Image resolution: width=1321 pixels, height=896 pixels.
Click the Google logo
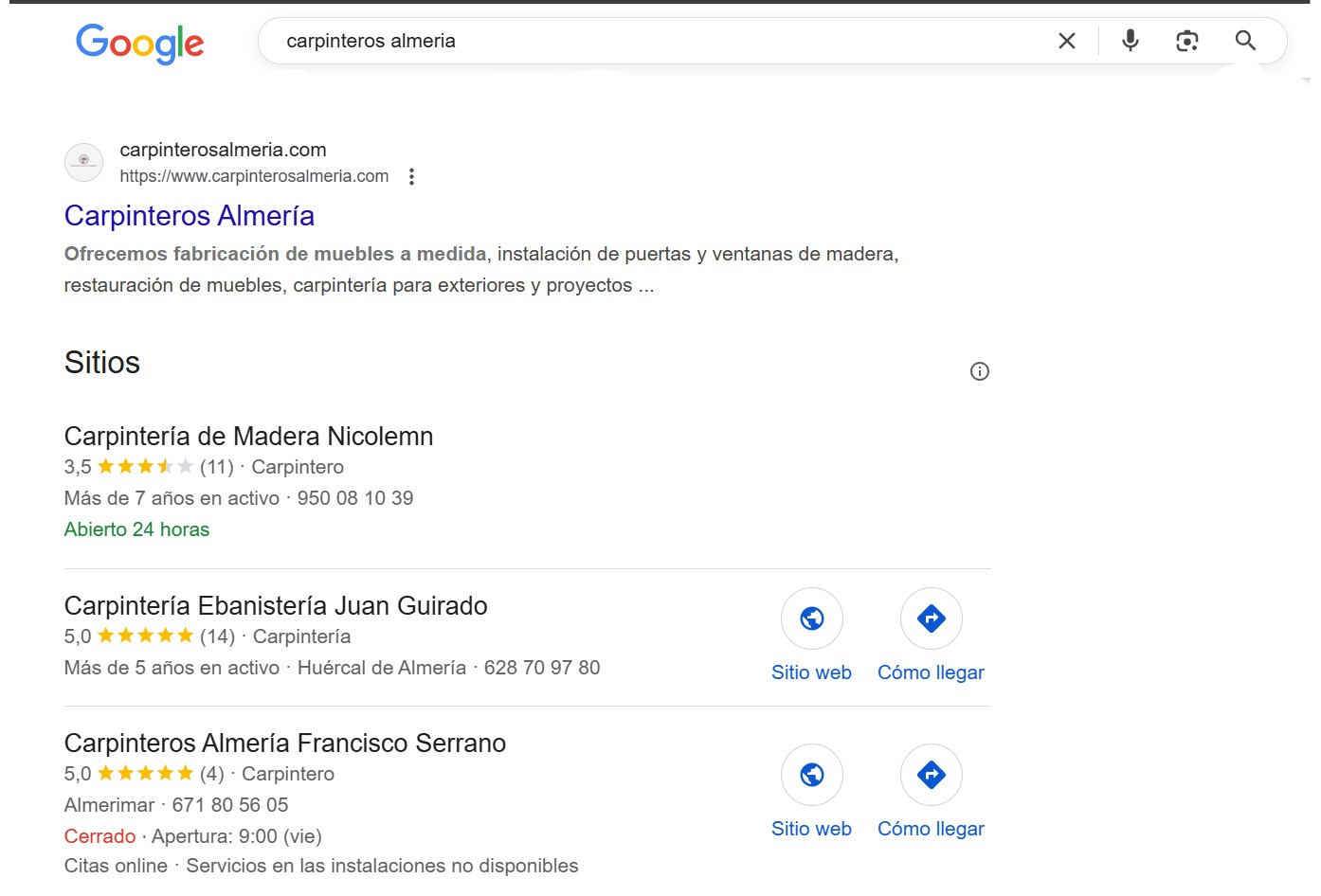pyautogui.click(x=139, y=43)
